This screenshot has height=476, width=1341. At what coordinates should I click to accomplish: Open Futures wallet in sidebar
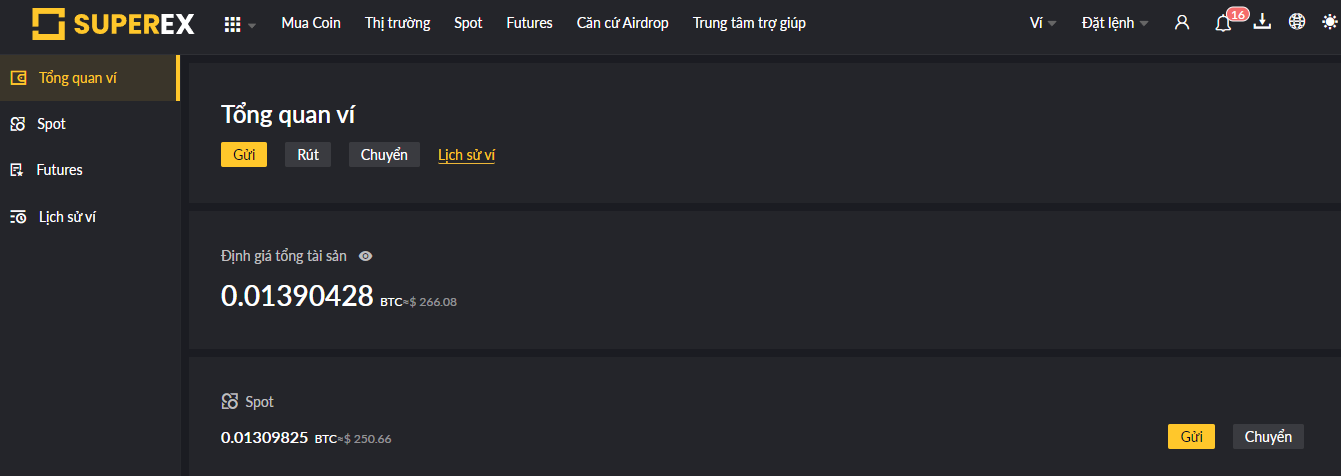point(59,170)
